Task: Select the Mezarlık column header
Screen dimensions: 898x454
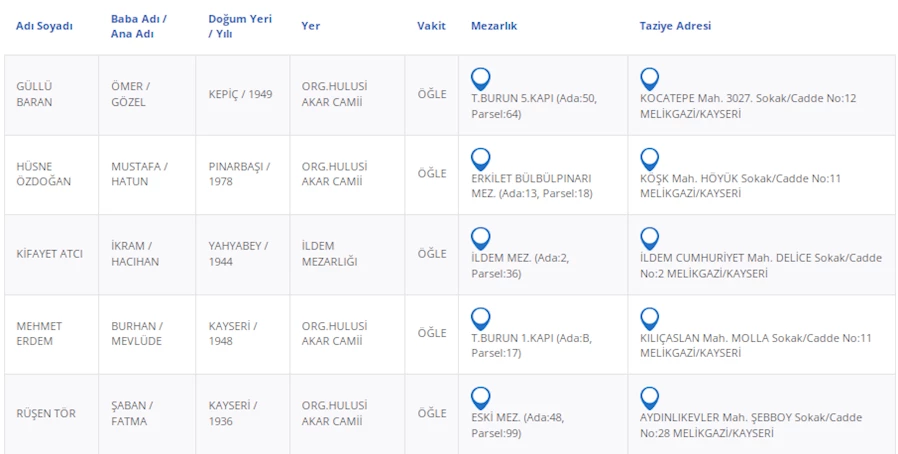Action: pyautogui.click(x=494, y=26)
